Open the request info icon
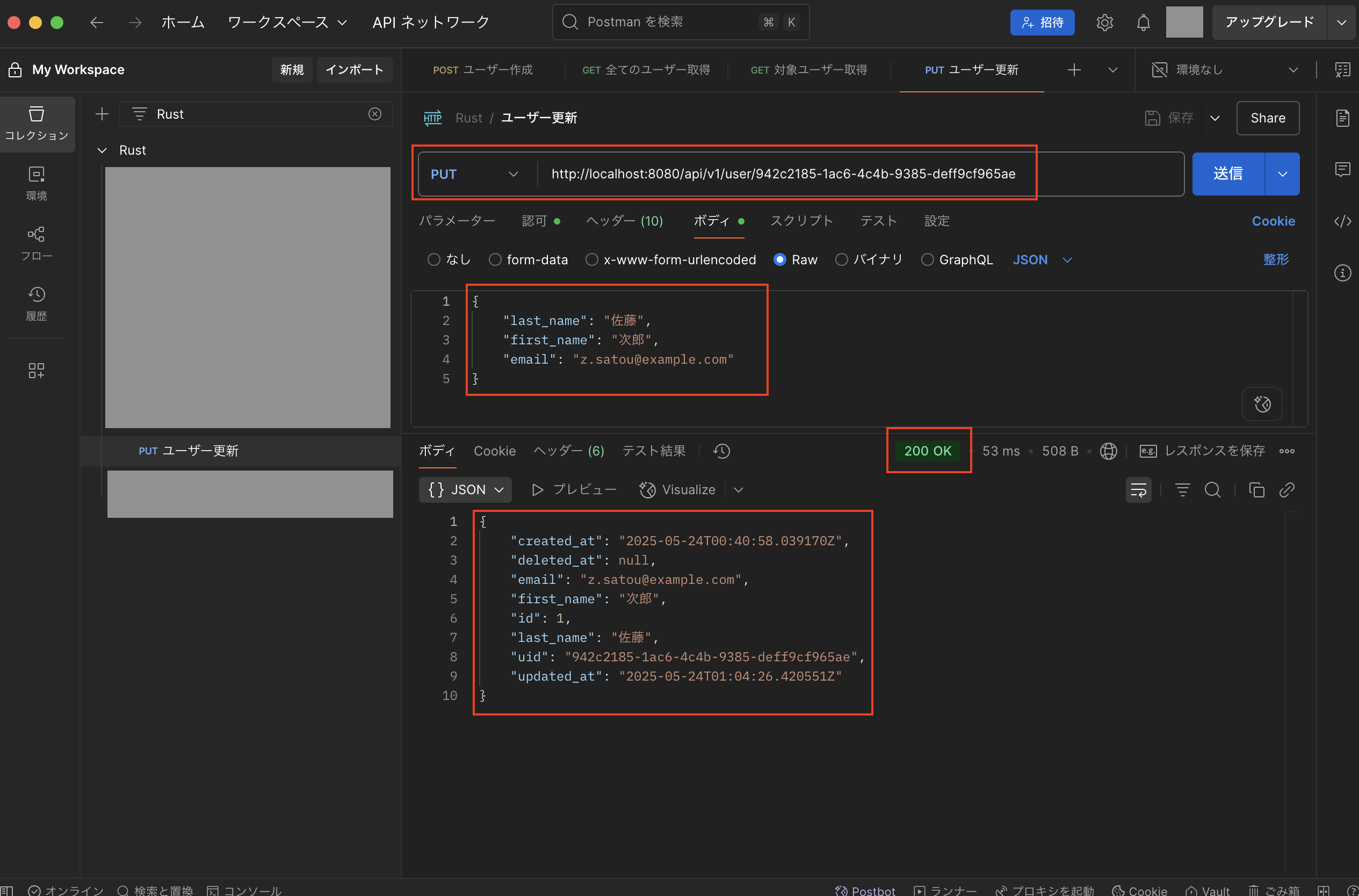The image size is (1359, 896). [1342, 272]
